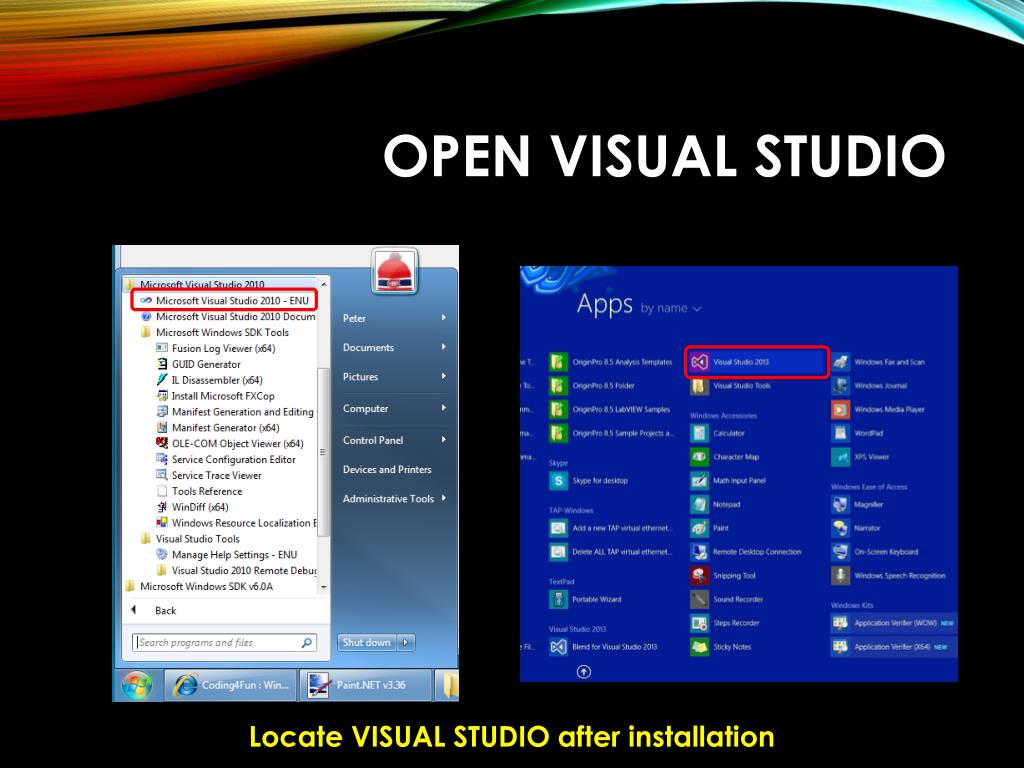Open Windows Journal icon
The image size is (1024, 768).
pyautogui.click(x=840, y=386)
